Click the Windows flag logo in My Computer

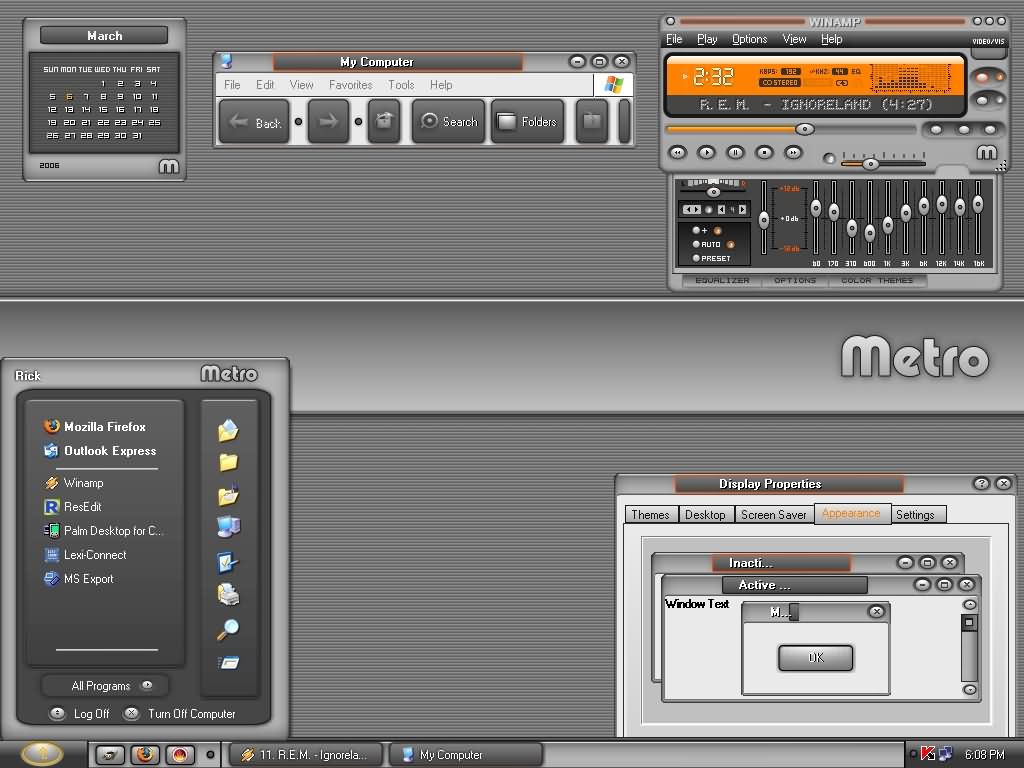coord(614,84)
